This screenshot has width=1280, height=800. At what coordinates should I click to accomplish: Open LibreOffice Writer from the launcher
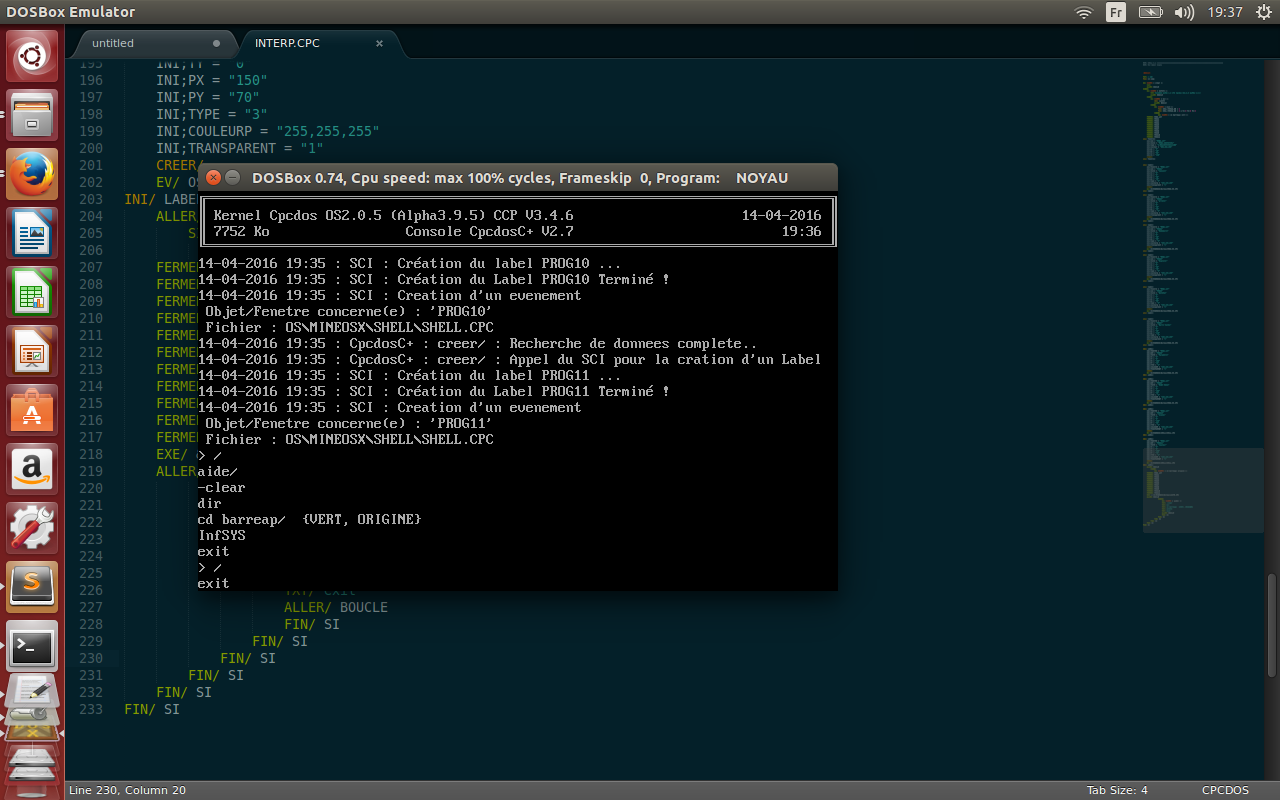(x=33, y=233)
